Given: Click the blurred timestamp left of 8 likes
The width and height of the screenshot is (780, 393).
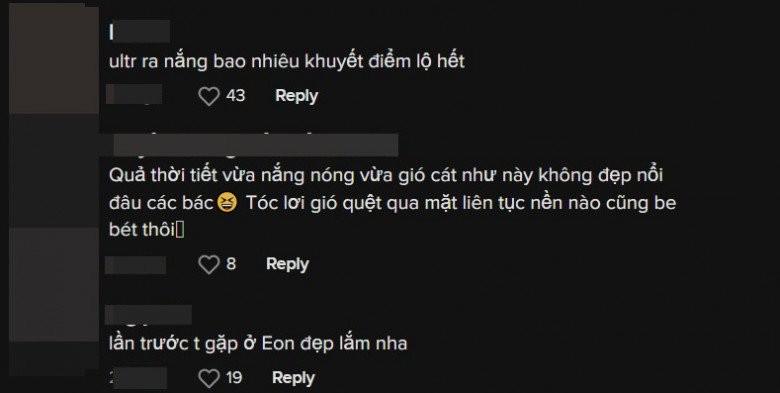Looking at the screenshot, I should click(135, 265).
